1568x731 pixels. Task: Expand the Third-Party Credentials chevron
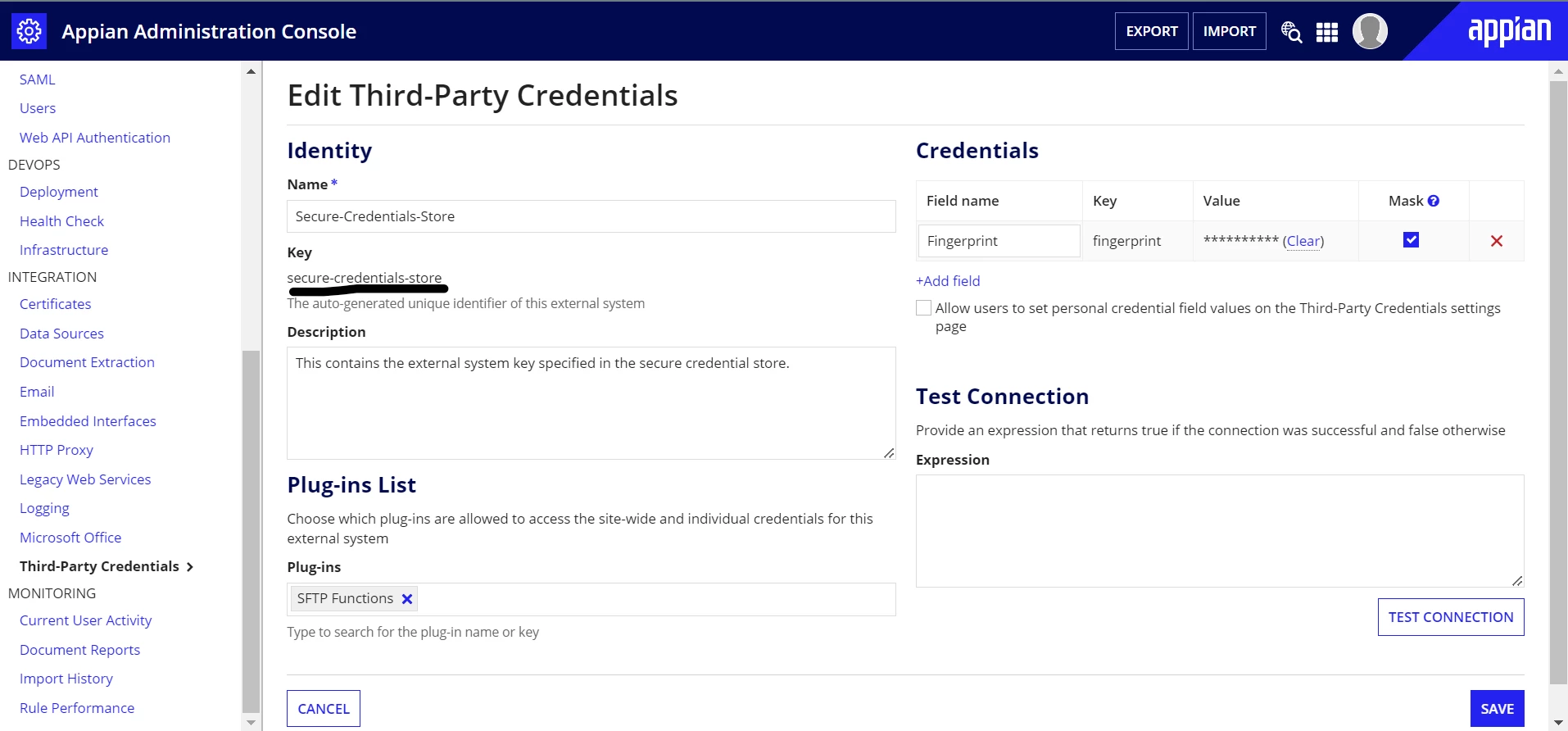[x=190, y=567]
